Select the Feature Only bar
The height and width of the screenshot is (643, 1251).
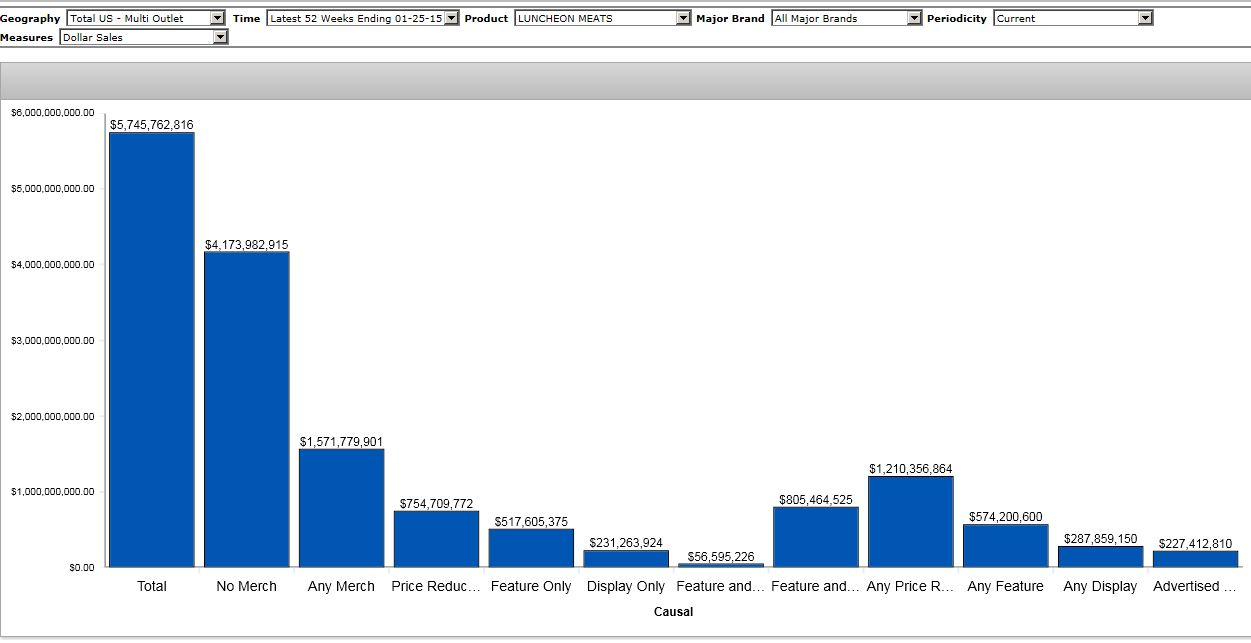pos(531,548)
